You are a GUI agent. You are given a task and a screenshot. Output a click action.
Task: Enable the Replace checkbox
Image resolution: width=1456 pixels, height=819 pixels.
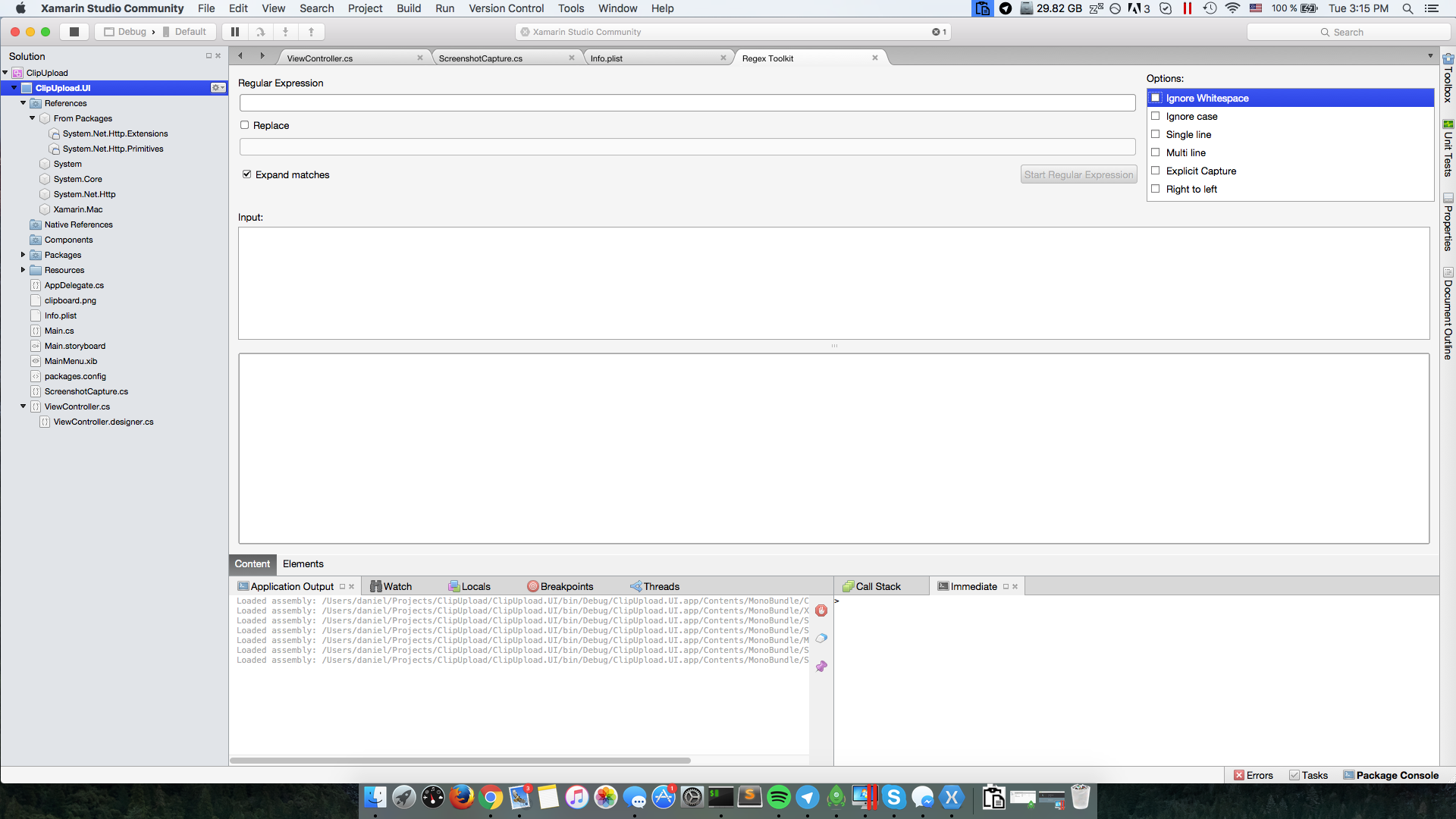(x=245, y=125)
